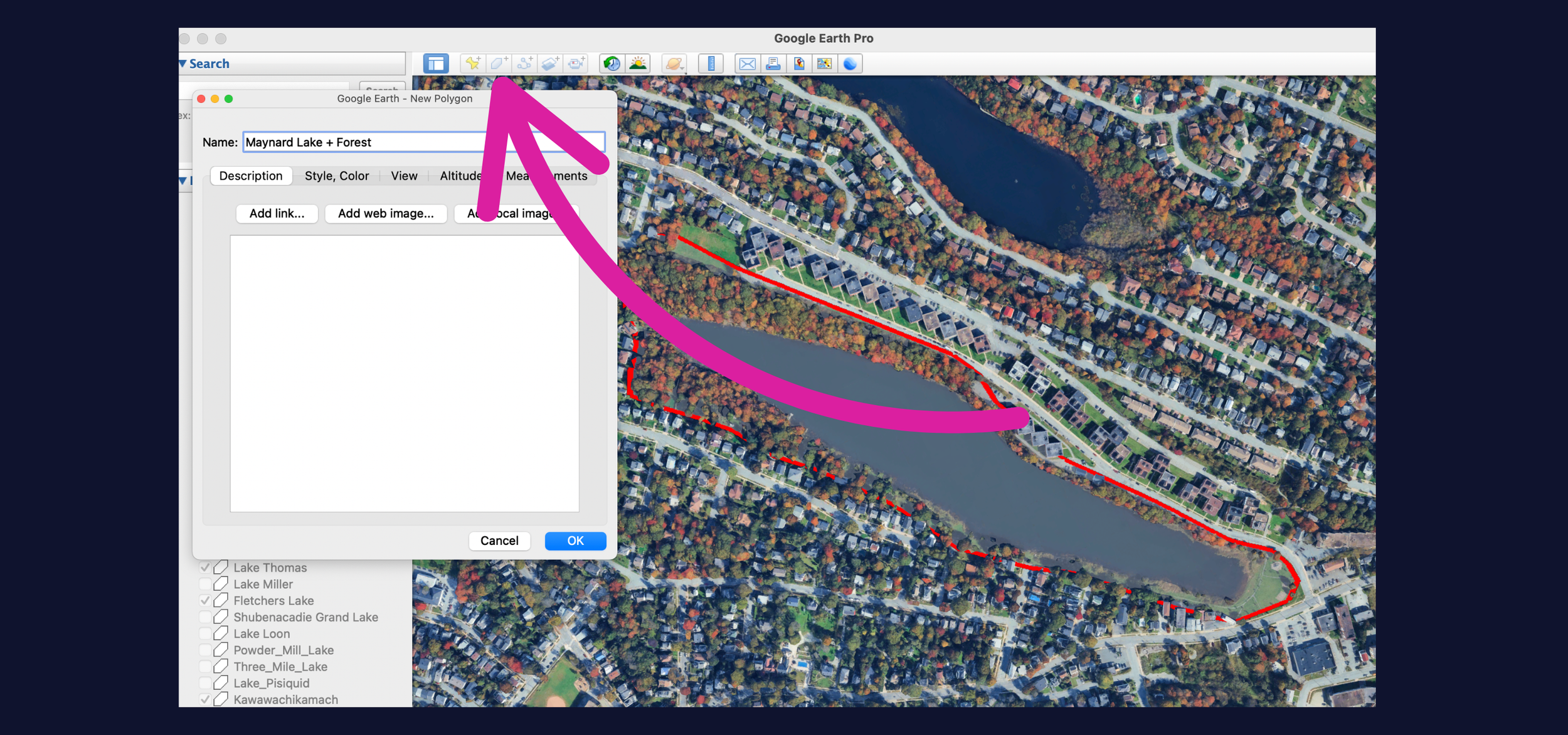Show historical imagery with the clock icon
The height and width of the screenshot is (735, 1568).
click(613, 63)
